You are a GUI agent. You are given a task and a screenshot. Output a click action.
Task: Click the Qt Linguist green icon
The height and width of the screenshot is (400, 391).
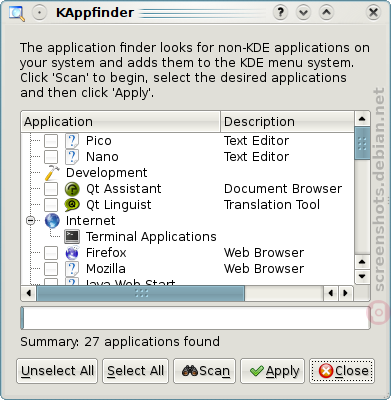[x=72, y=205]
